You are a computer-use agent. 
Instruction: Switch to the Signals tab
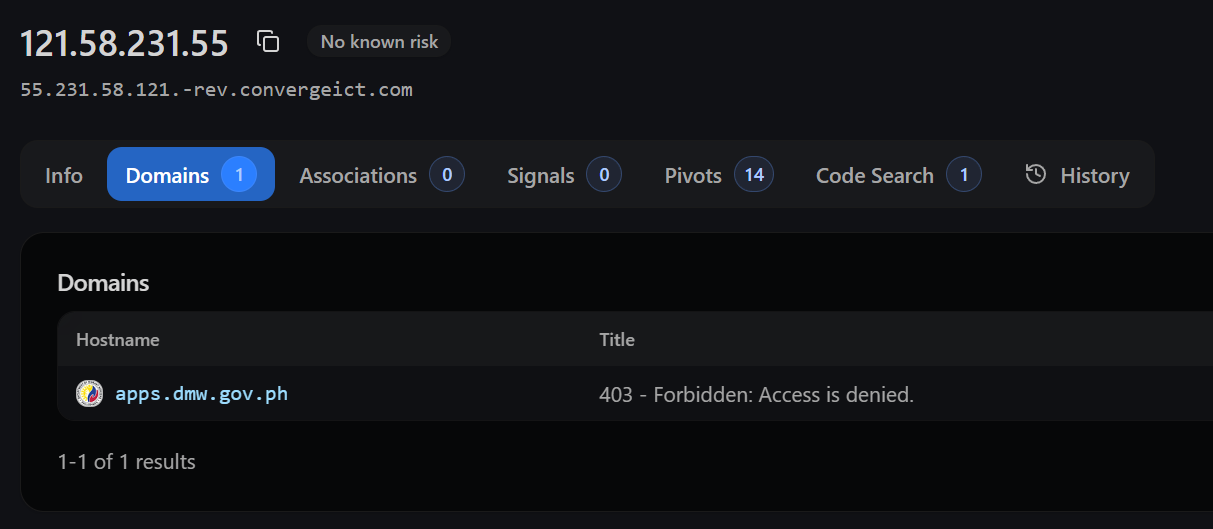coord(564,175)
